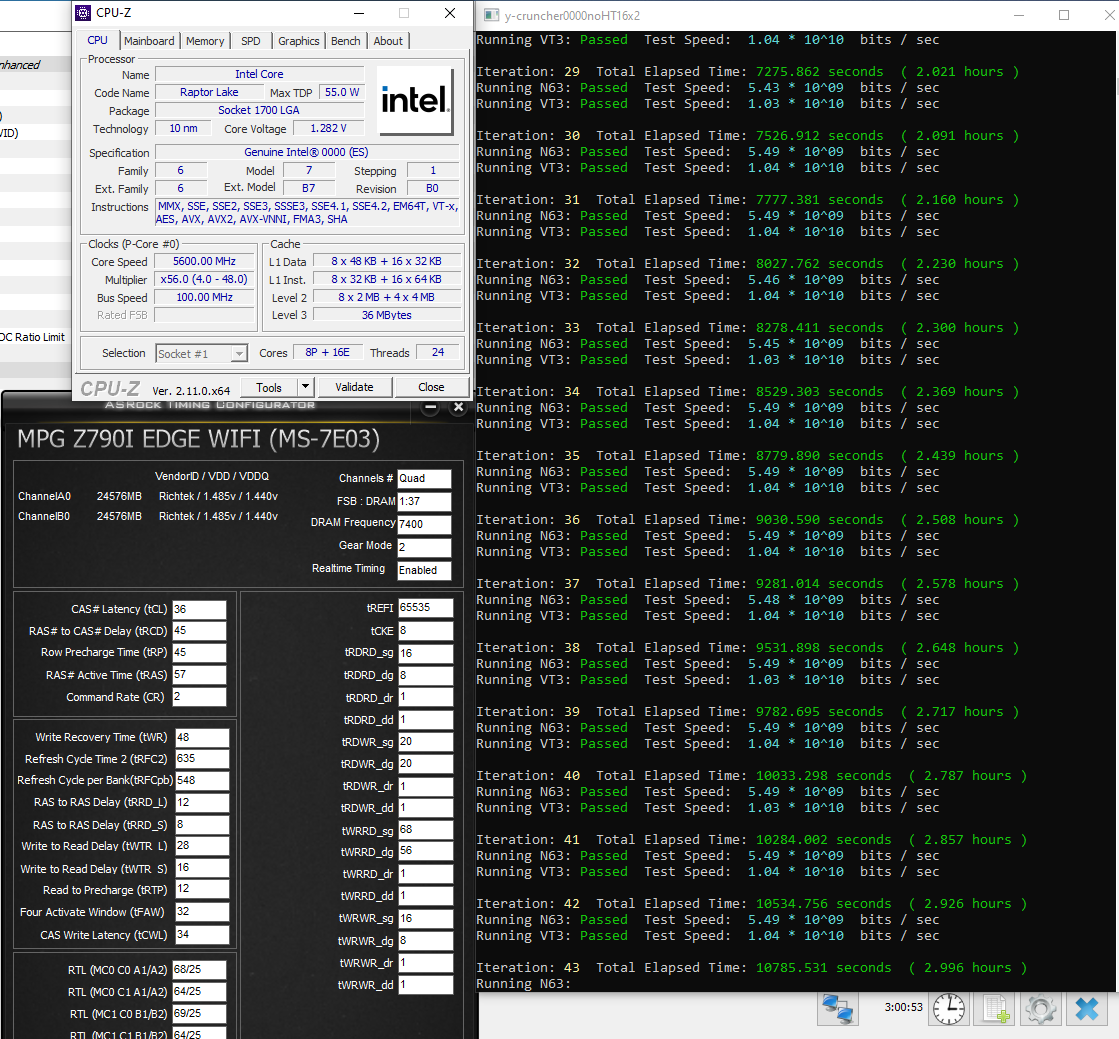Click the tREFI field showing 65535
The image size is (1119, 1039).
425,608
